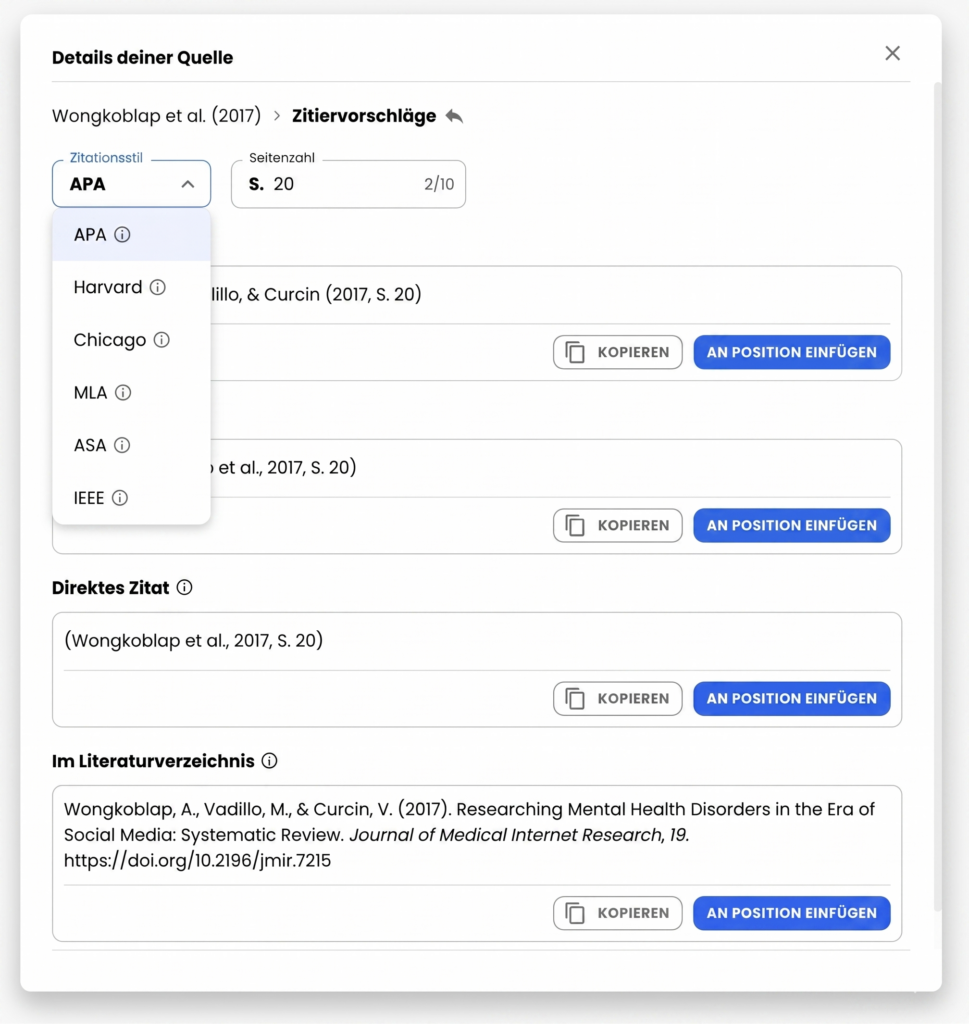
Task: Copy the Literaturverzeichnis reference entry
Action: tap(618, 913)
